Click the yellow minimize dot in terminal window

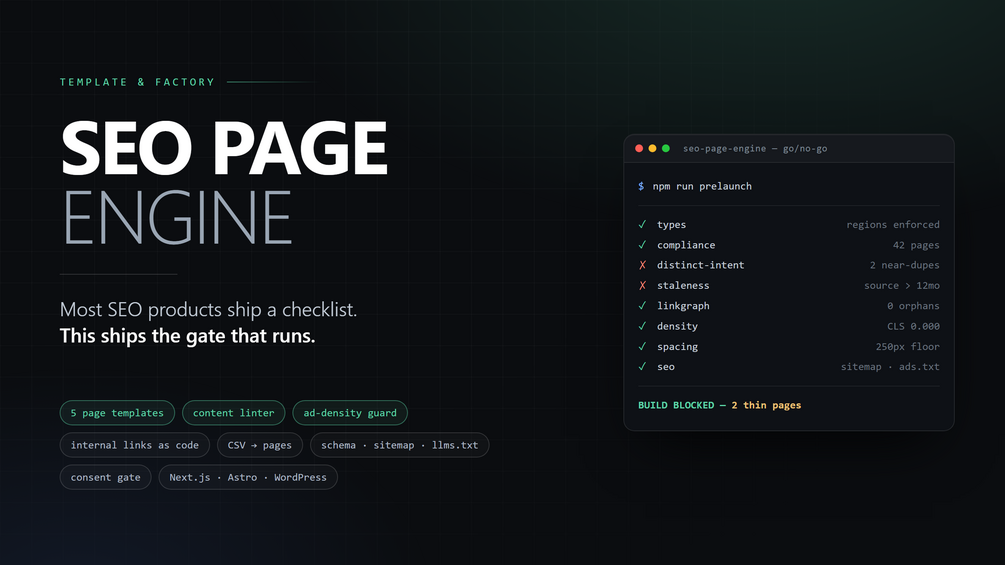pyautogui.click(x=652, y=149)
